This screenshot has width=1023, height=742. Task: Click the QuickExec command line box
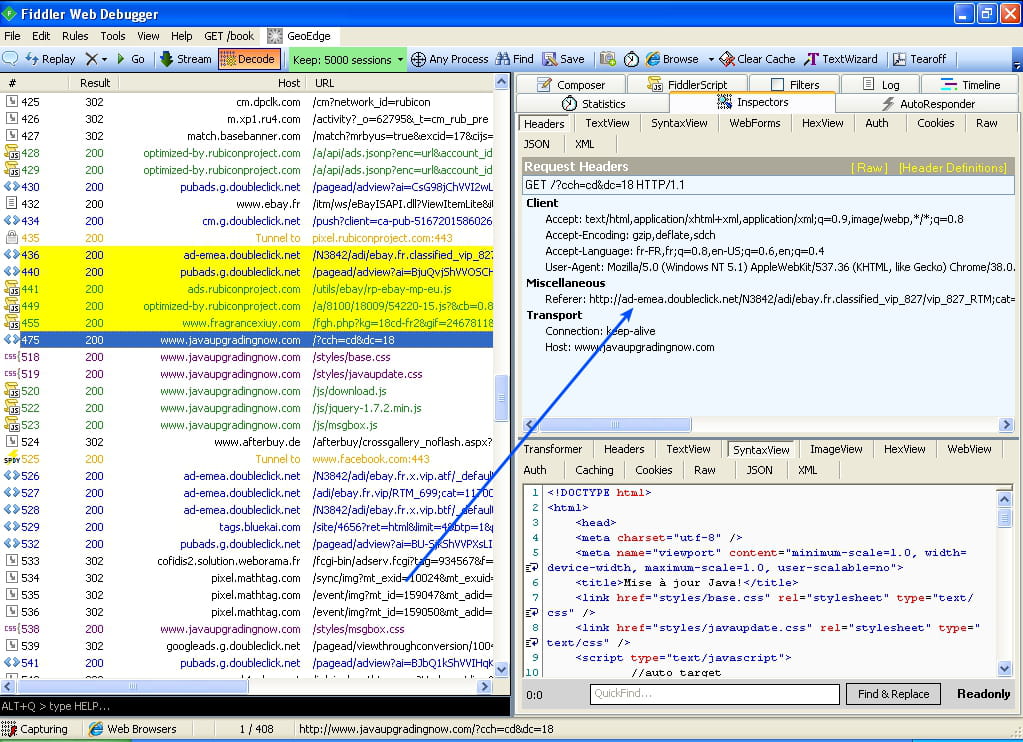click(255, 706)
